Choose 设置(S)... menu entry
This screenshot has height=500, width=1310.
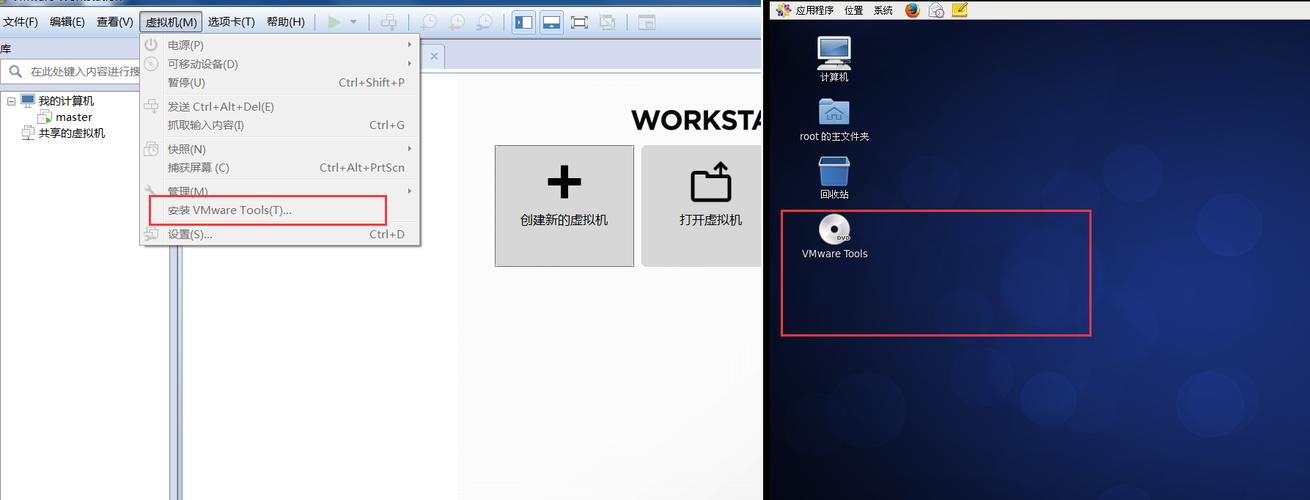[279, 234]
